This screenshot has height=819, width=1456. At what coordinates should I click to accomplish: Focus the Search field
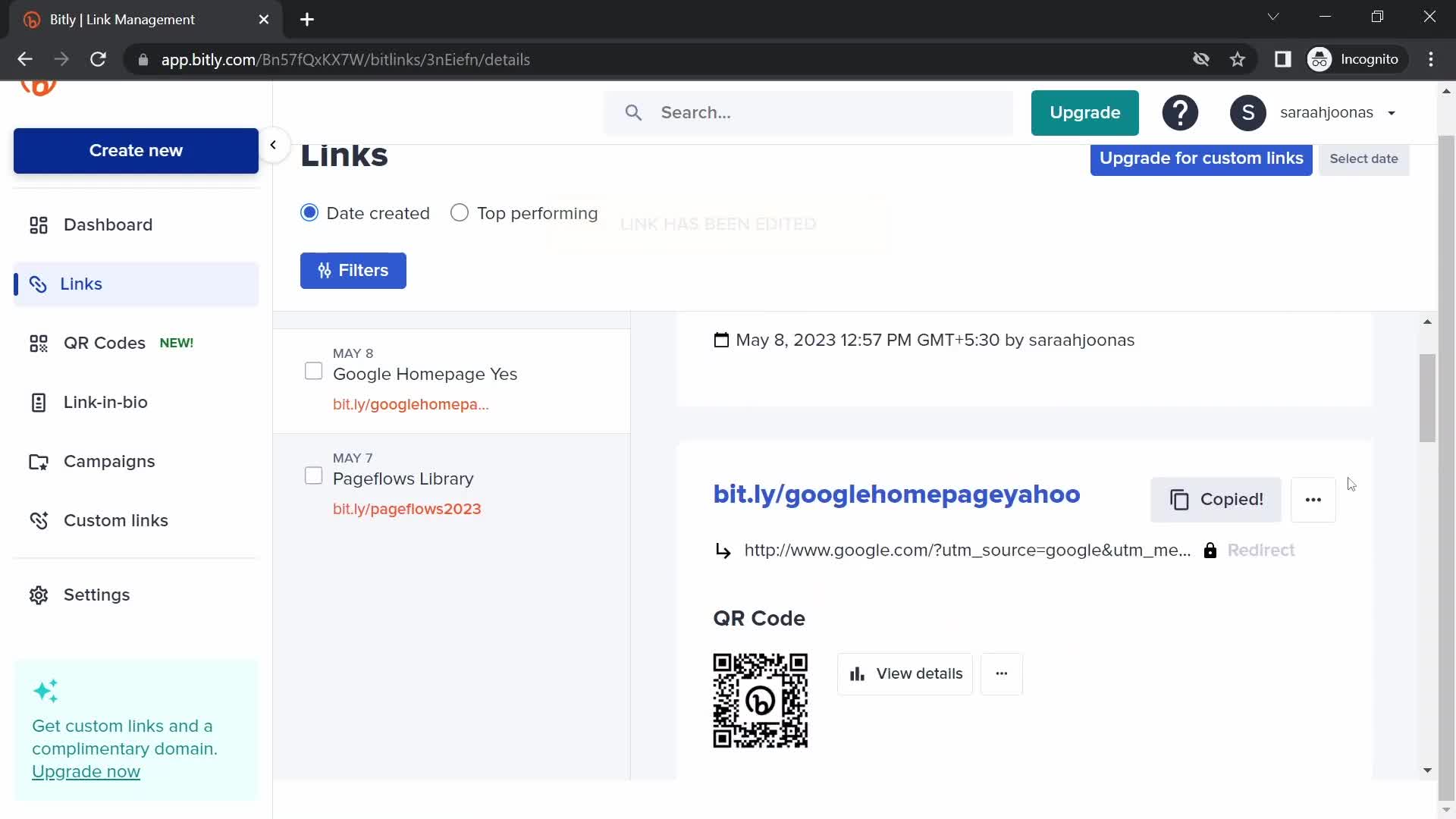(x=808, y=113)
